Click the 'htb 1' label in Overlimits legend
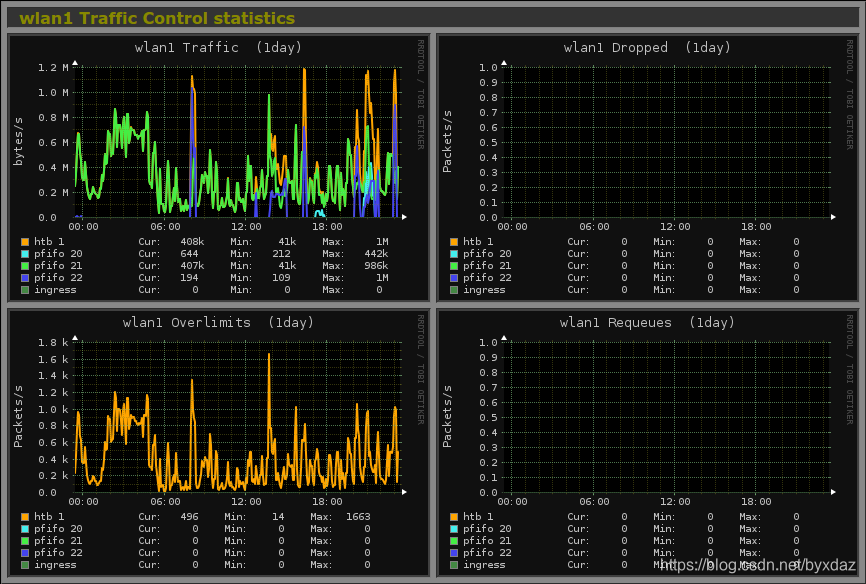The width and height of the screenshot is (866, 584). pos(49,517)
